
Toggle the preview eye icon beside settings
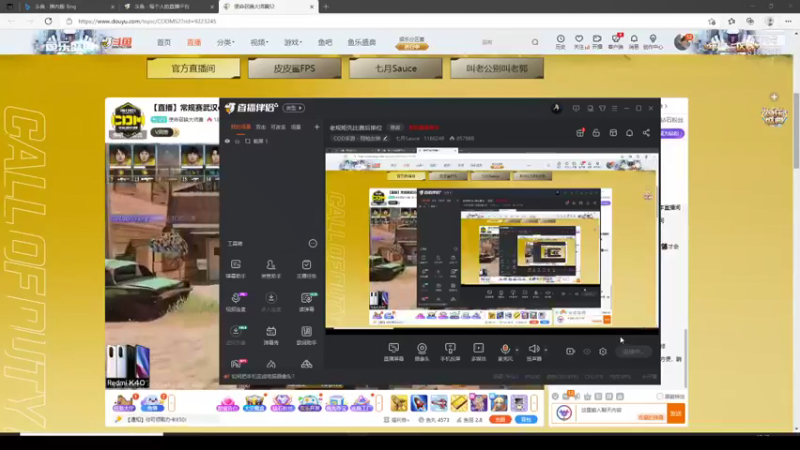tap(587, 352)
